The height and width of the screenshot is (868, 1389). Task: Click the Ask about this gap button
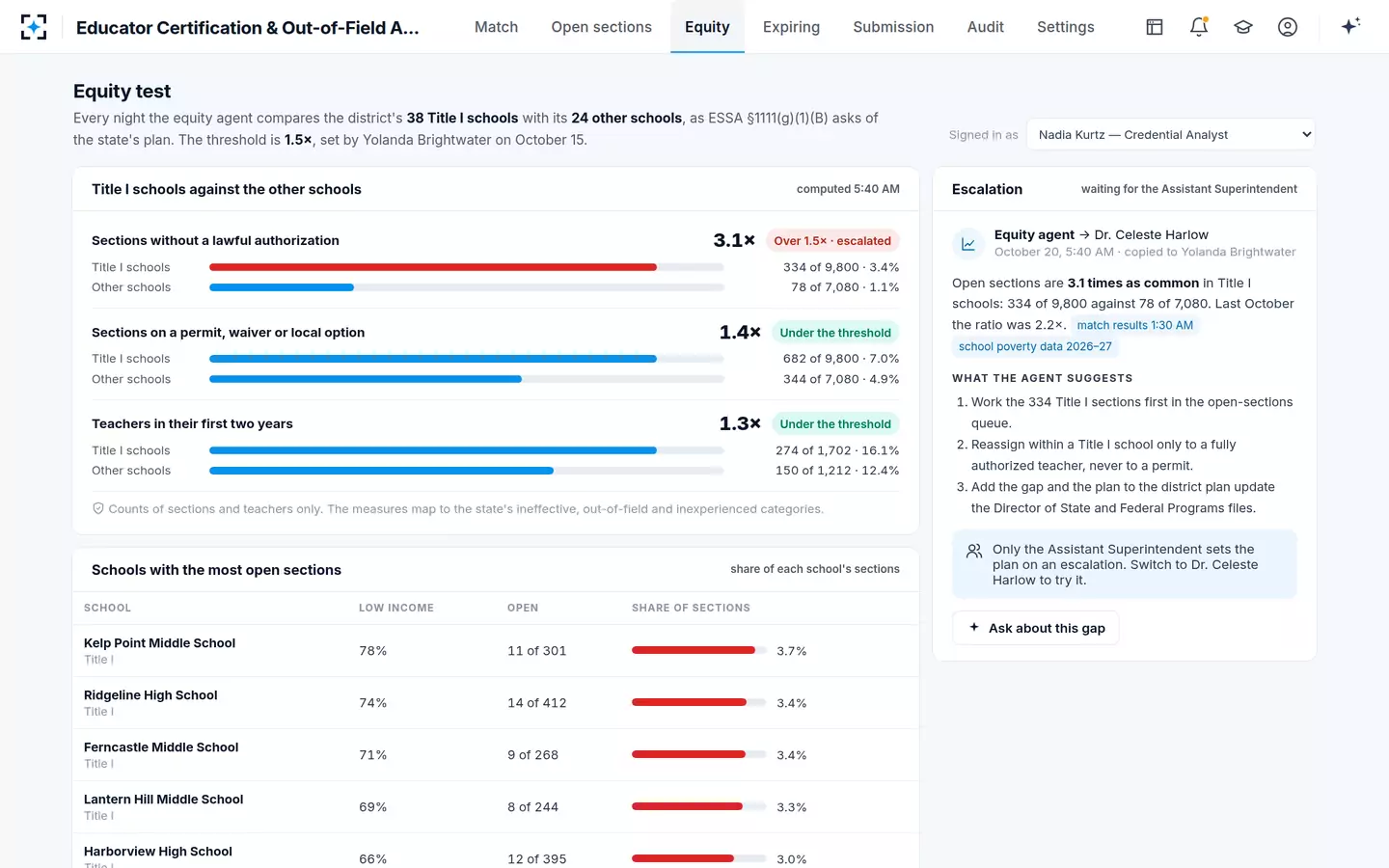click(1036, 628)
